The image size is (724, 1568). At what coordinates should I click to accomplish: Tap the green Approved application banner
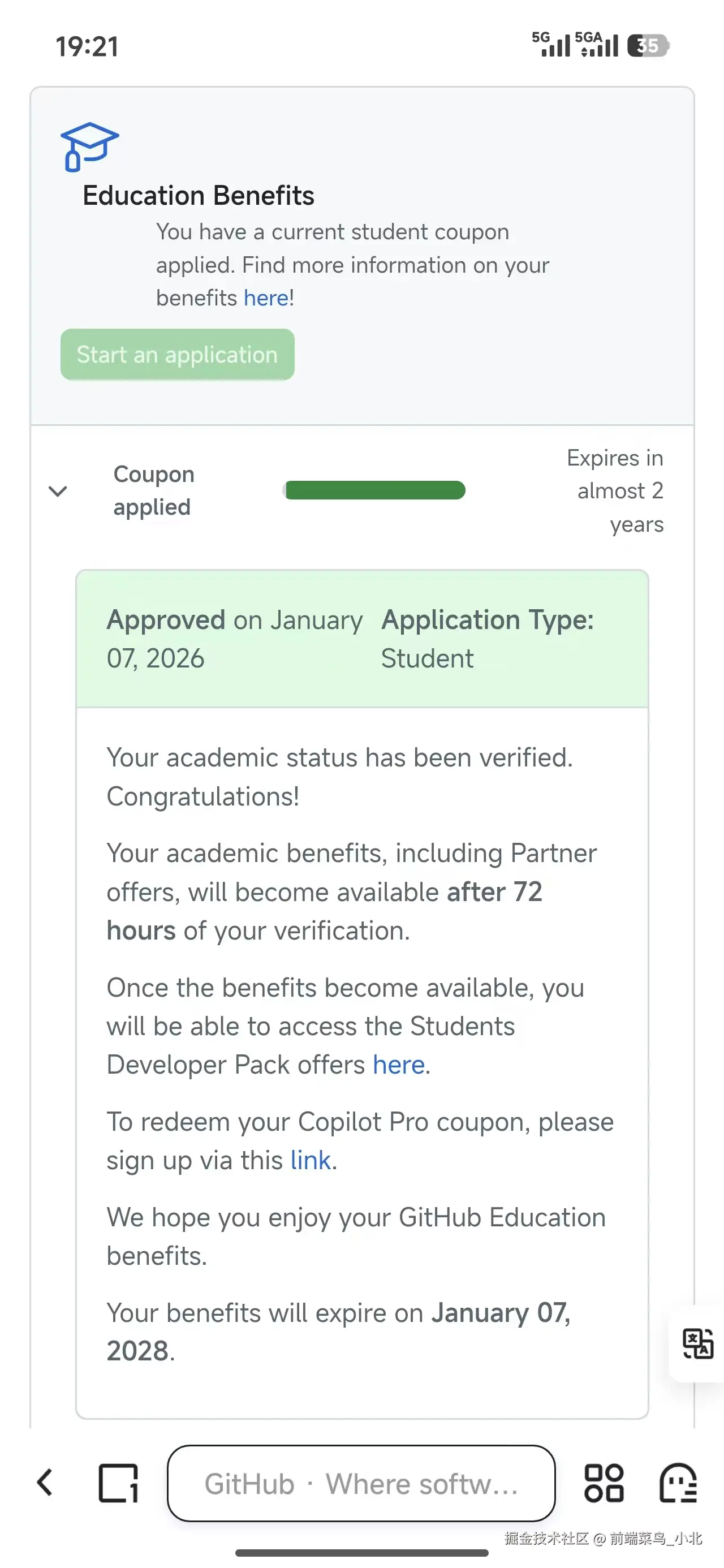(x=361, y=639)
